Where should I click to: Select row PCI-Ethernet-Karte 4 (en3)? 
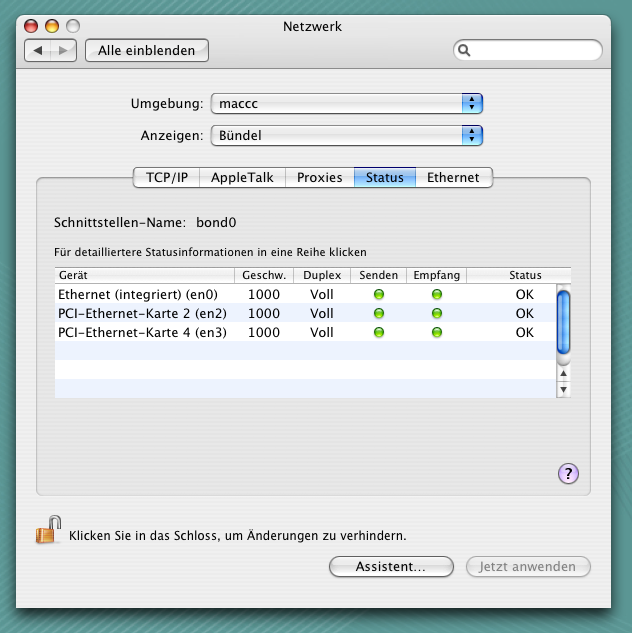click(x=306, y=332)
